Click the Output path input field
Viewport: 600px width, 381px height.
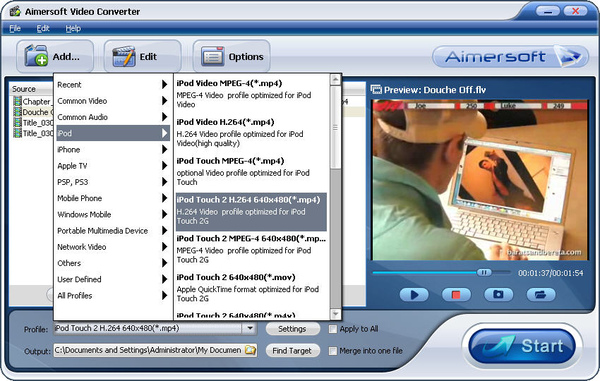[149, 350]
